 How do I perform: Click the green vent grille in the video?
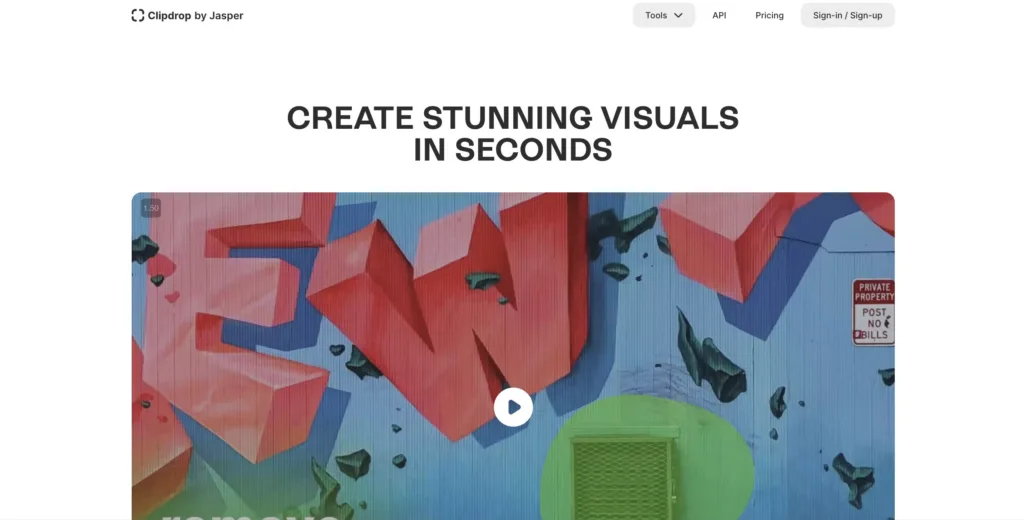(622, 478)
